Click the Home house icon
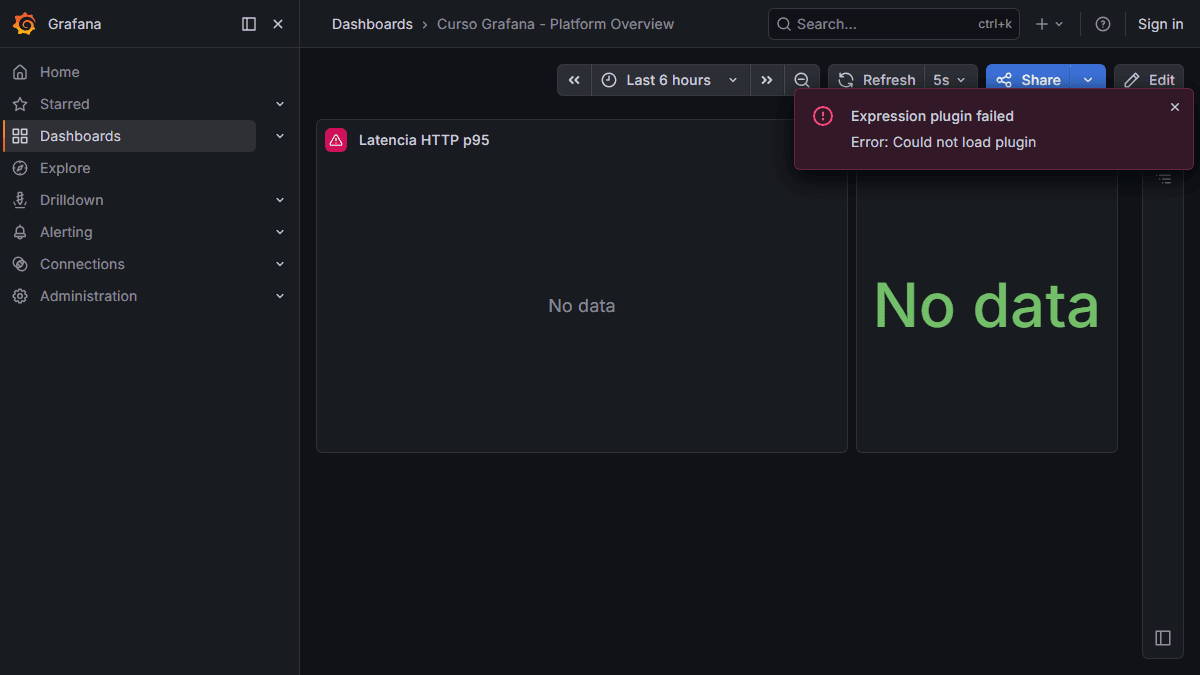The width and height of the screenshot is (1200, 675). click(x=20, y=72)
